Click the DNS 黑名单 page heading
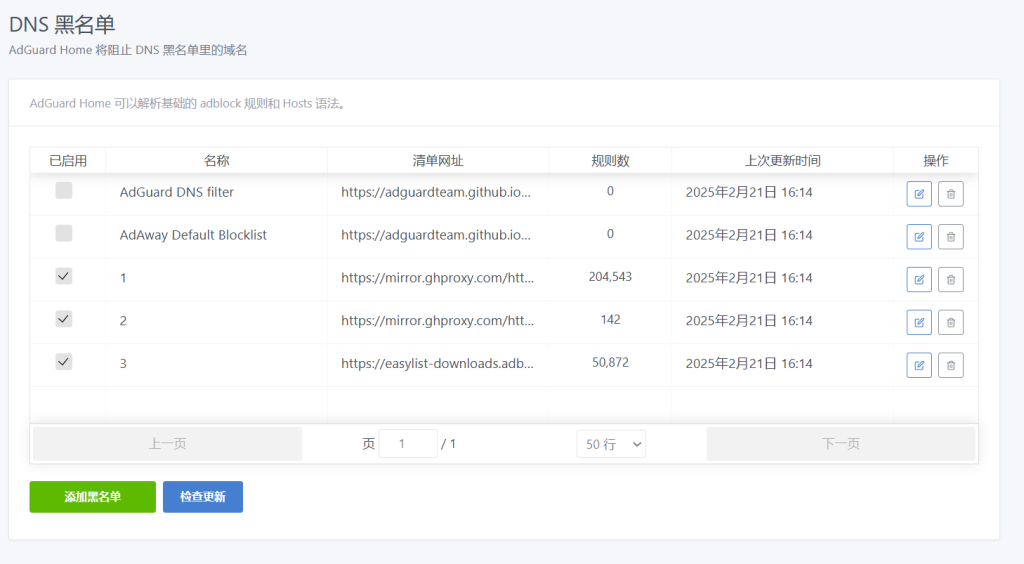Screen dimensions: 1024x564 point(62,24)
